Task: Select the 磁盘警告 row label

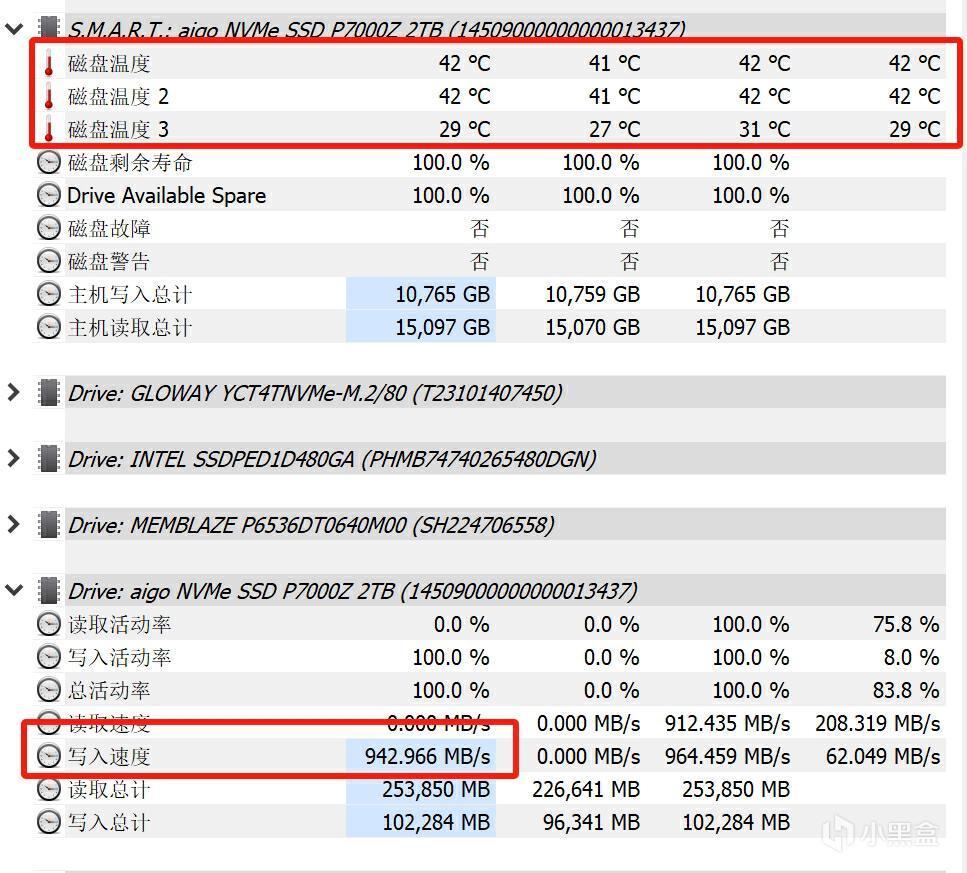Action: 109,261
